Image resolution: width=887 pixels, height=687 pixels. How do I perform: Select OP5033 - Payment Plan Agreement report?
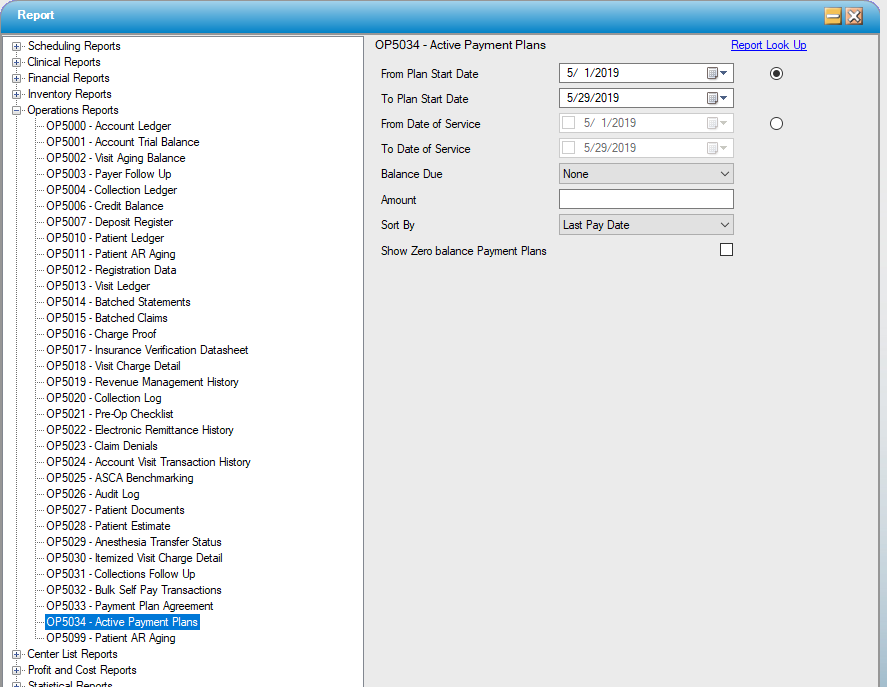click(129, 606)
